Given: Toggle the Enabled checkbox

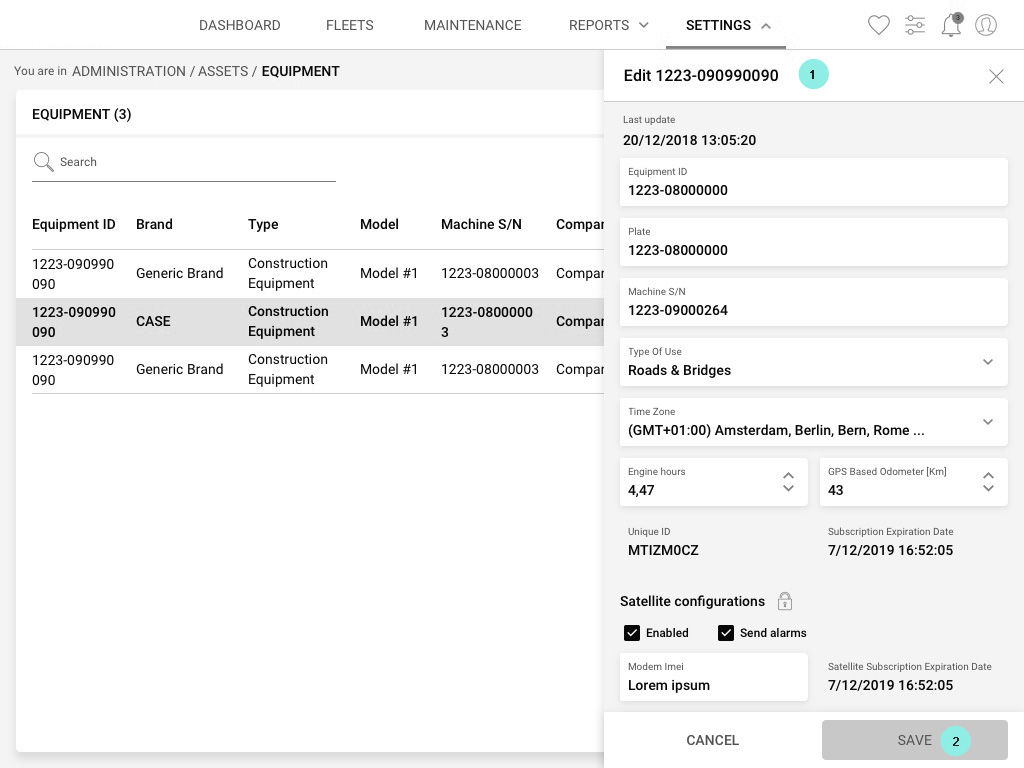Looking at the screenshot, I should (x=632, y=633).
